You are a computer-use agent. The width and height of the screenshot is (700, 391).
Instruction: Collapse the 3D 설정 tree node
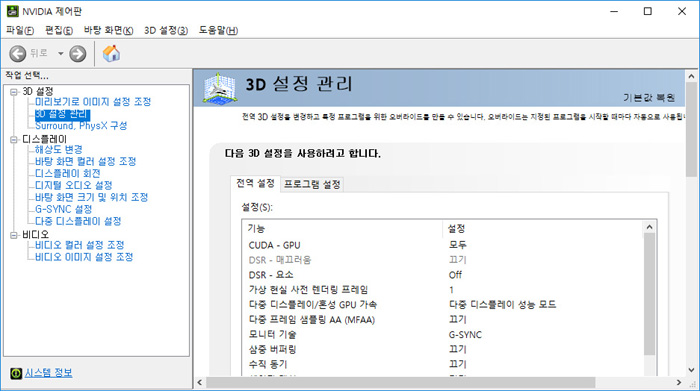pyautogui.click(x=14, y=92)
